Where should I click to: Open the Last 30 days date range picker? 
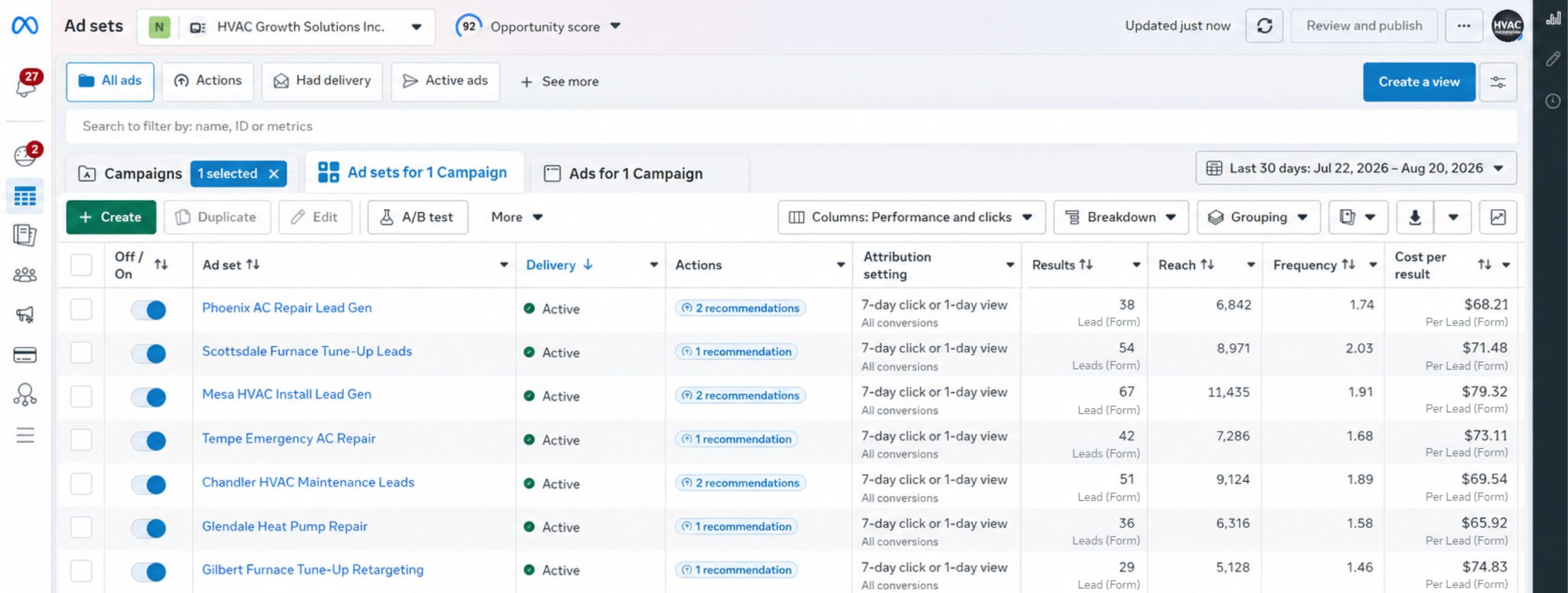click(1355, 168)
